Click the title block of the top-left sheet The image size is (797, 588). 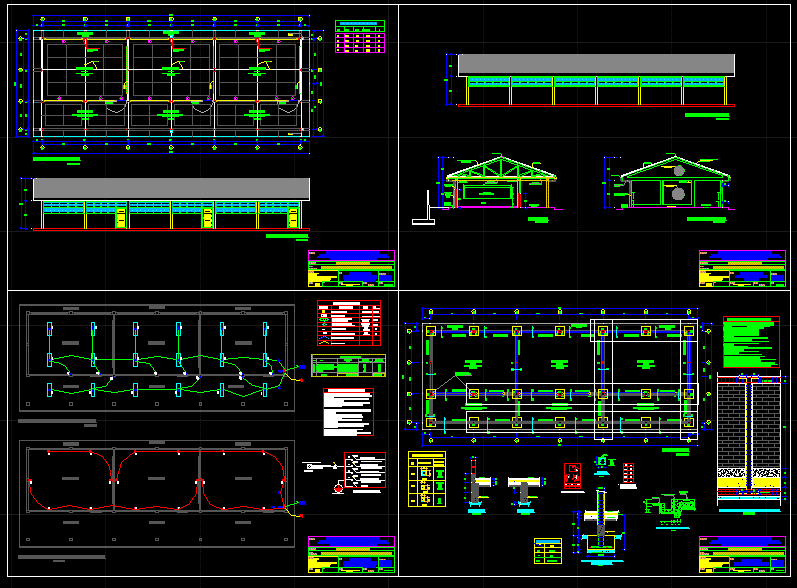351,269
